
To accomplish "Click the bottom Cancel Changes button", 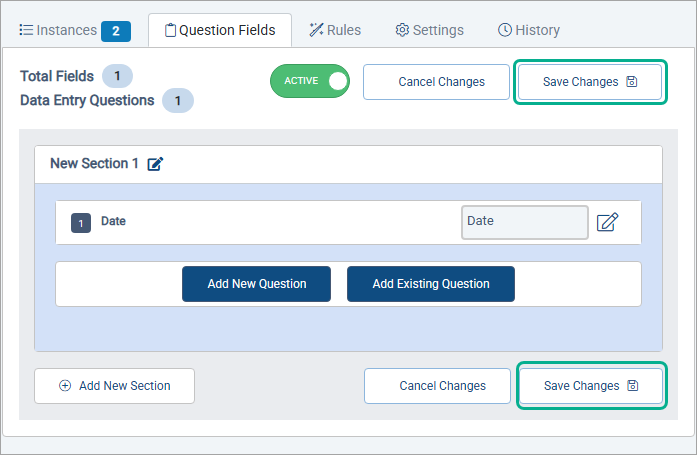I will coord(442,386).
